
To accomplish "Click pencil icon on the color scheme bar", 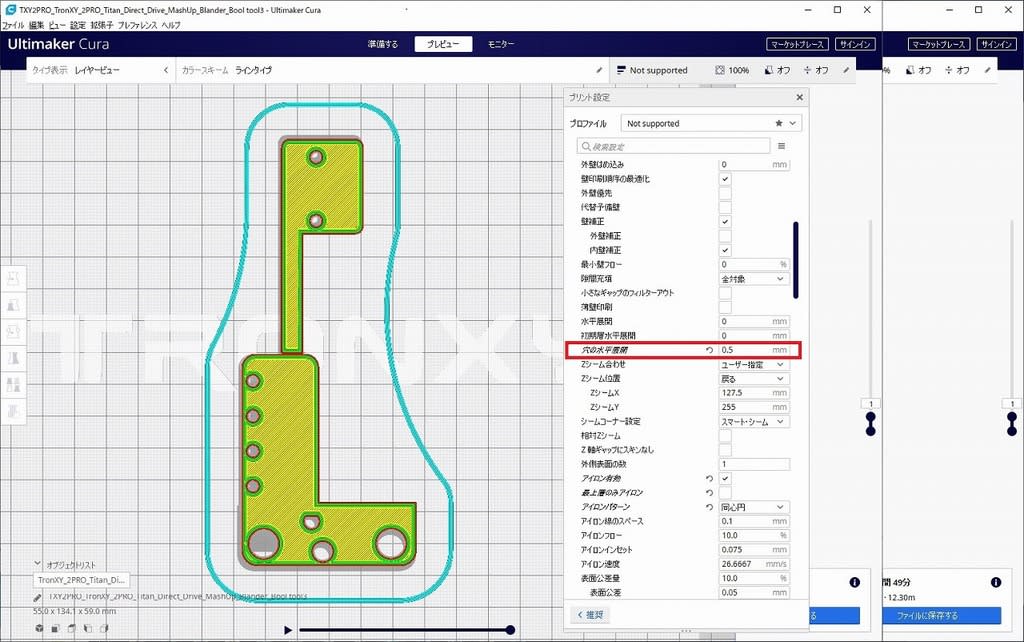I will click(x=599, y=70).
